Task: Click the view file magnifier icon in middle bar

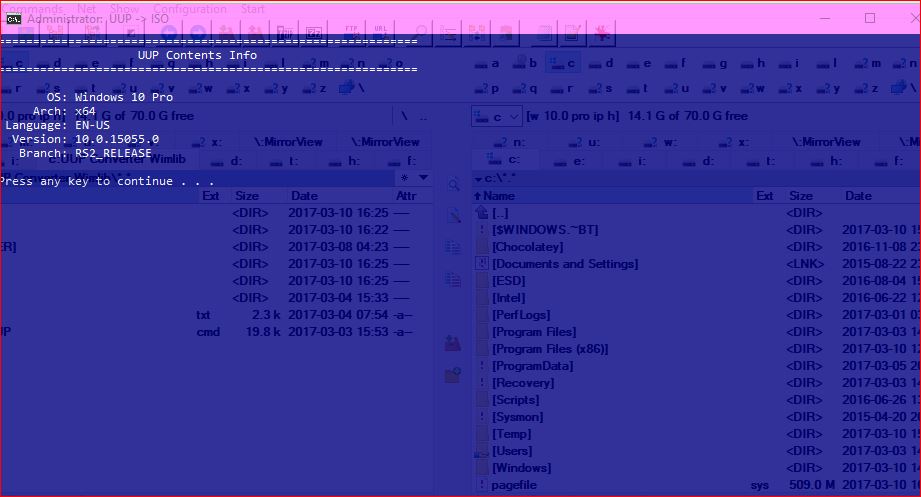Action: pyautogui.click(x=453, y=185)
